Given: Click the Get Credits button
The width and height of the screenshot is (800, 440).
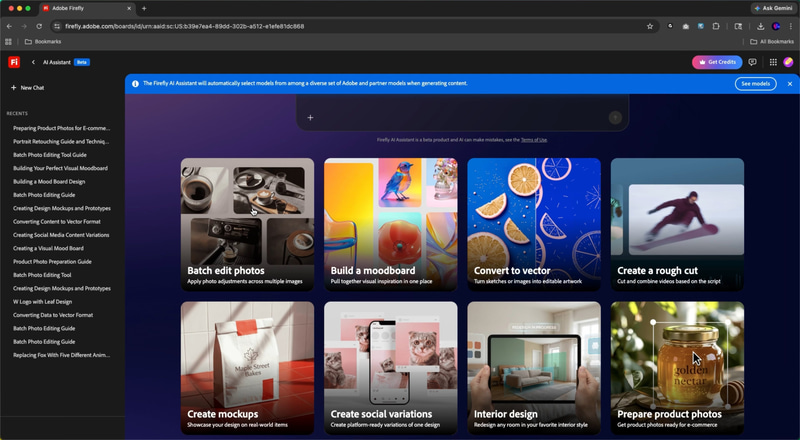Looking at the screenshot, I should (x=717, y=62).
